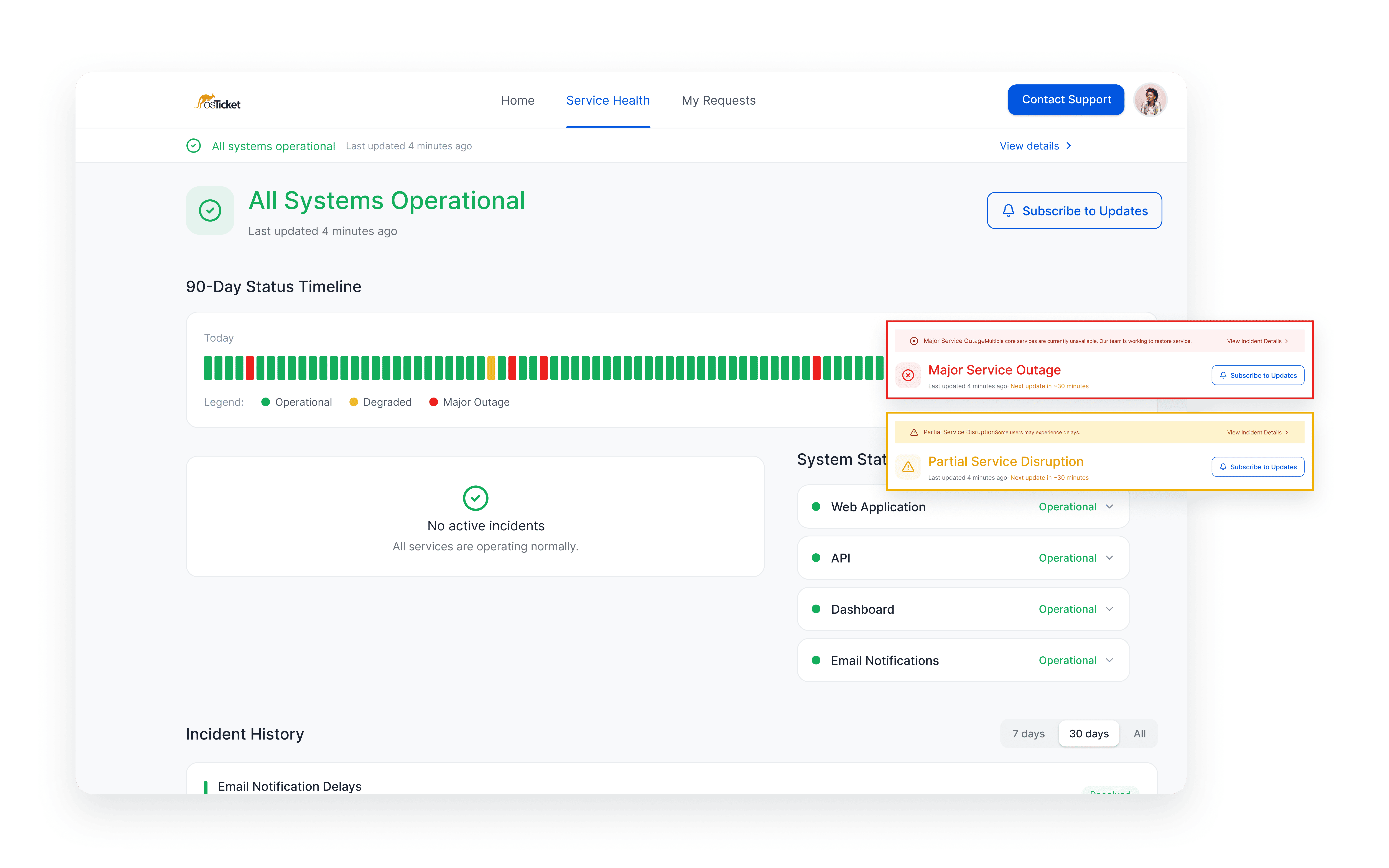Click the yellow warning triangle disruption icon
Screen dimensions: 1389x868
point(908,467)
